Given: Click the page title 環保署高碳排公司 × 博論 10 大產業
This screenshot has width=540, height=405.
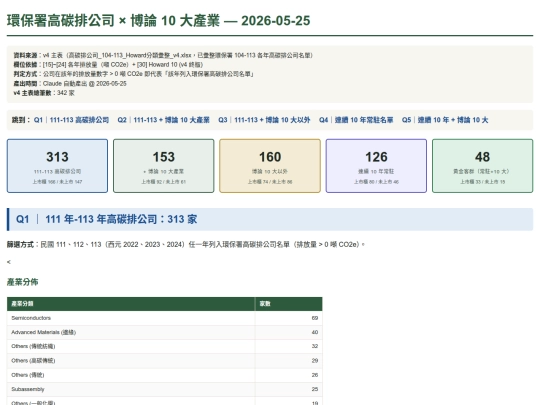Looking at the screenshot, I should point(158,21).
